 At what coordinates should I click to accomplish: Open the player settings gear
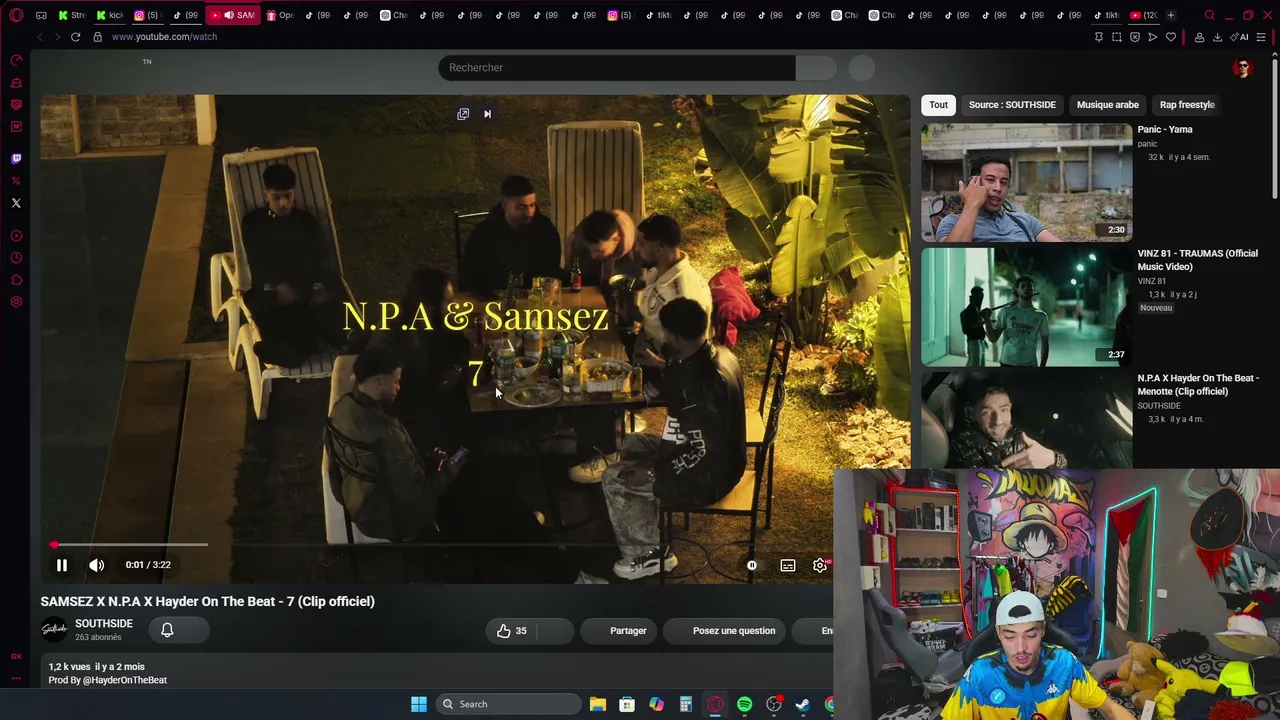tap(820, 565)
